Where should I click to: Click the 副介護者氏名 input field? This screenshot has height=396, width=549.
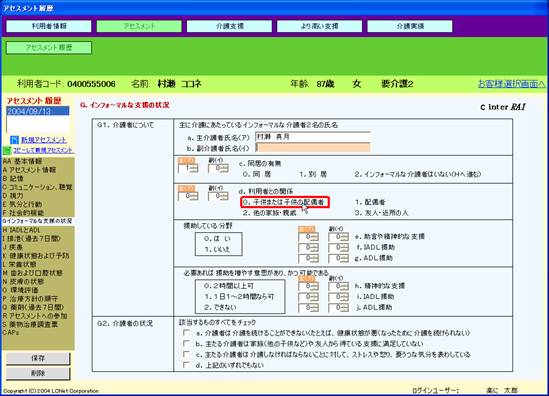[x=313, y=148]
